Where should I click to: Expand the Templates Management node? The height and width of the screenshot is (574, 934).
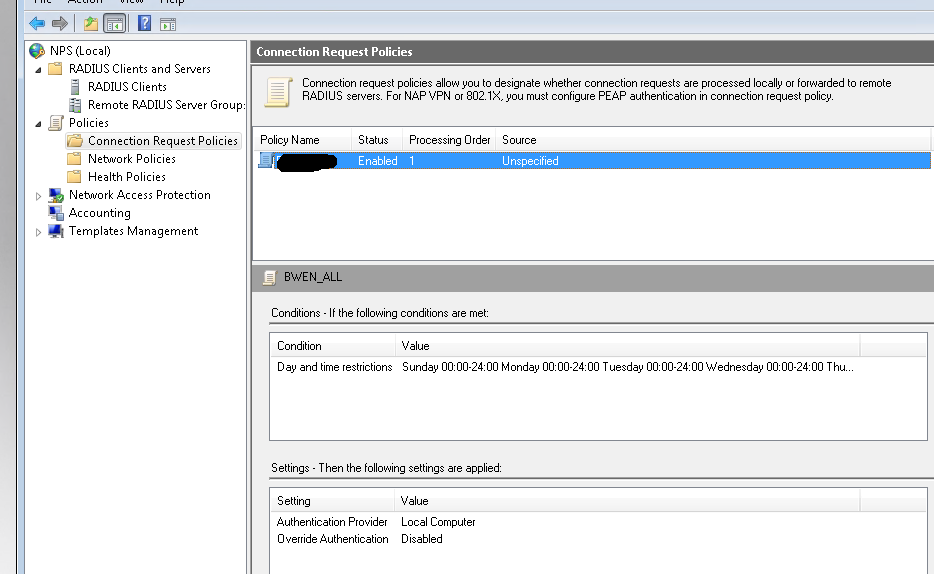[x=39, y=232]
